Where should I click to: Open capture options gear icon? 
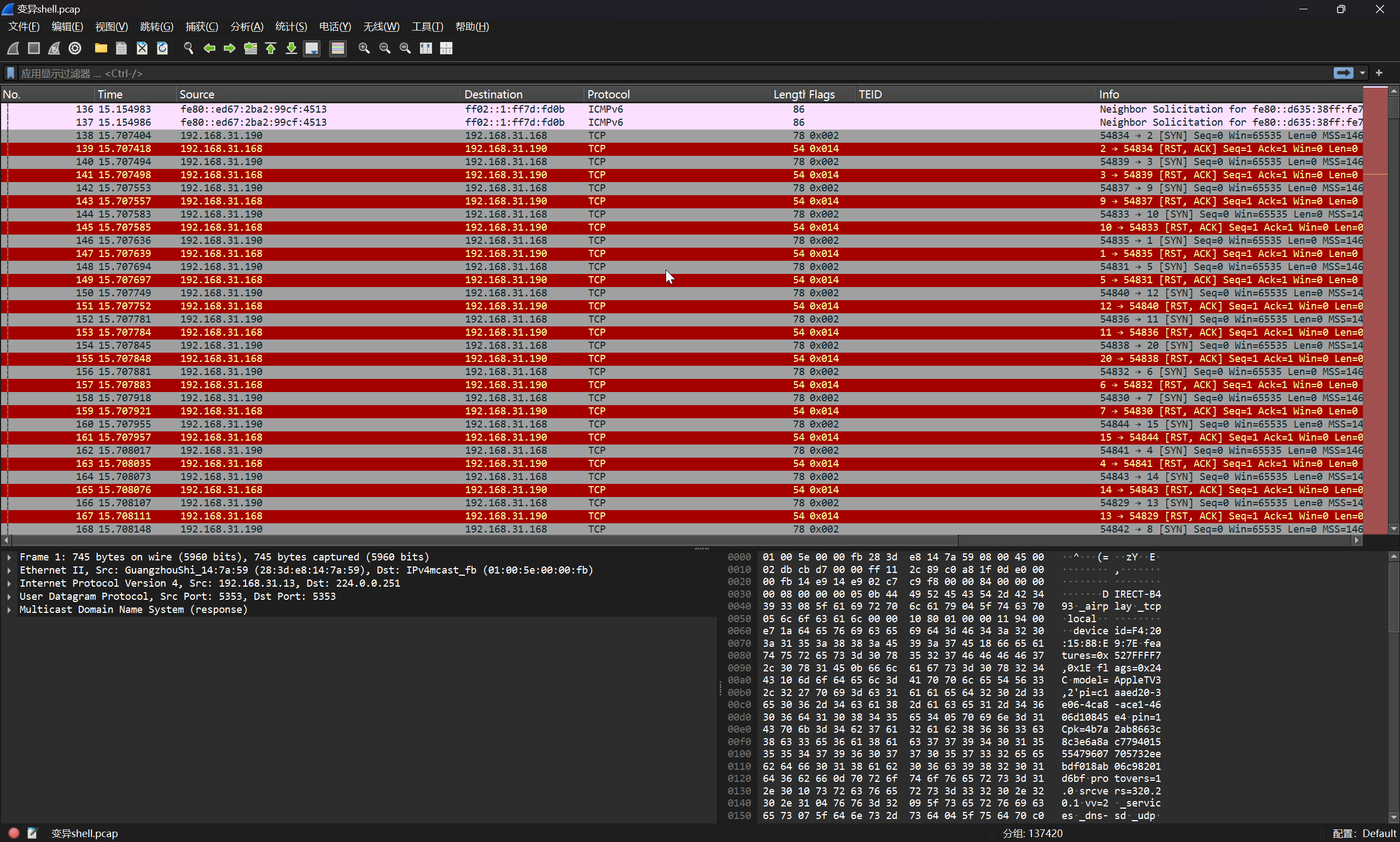click(x=75, y=48)
